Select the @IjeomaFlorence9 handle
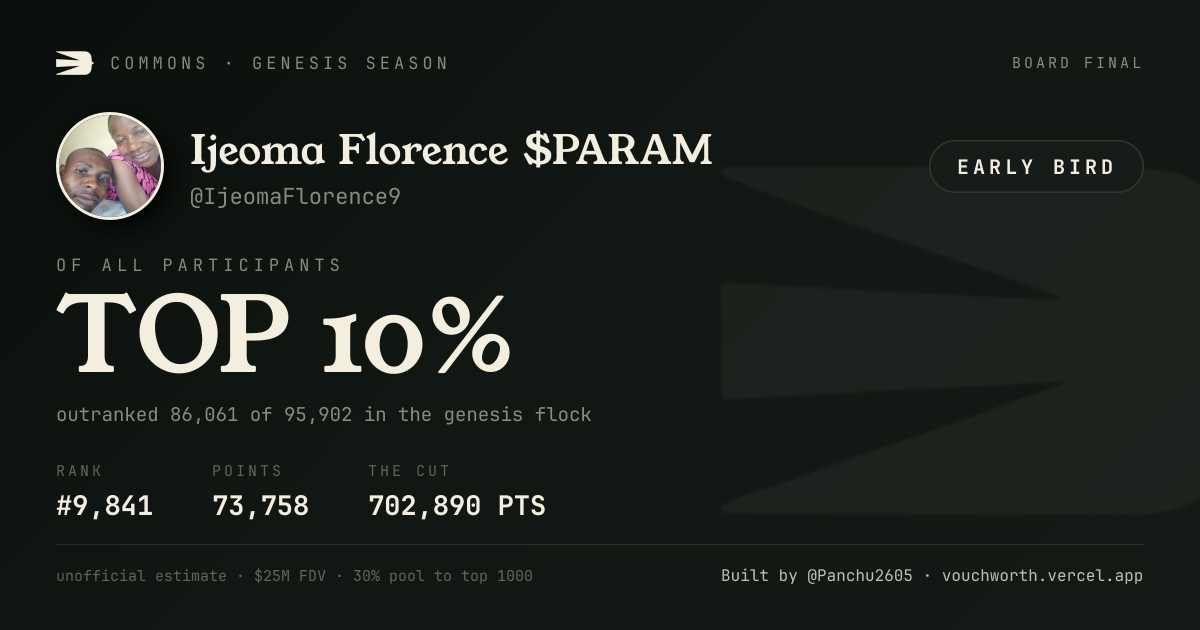This screenshot has width=1200, height=630. [296, 197]
